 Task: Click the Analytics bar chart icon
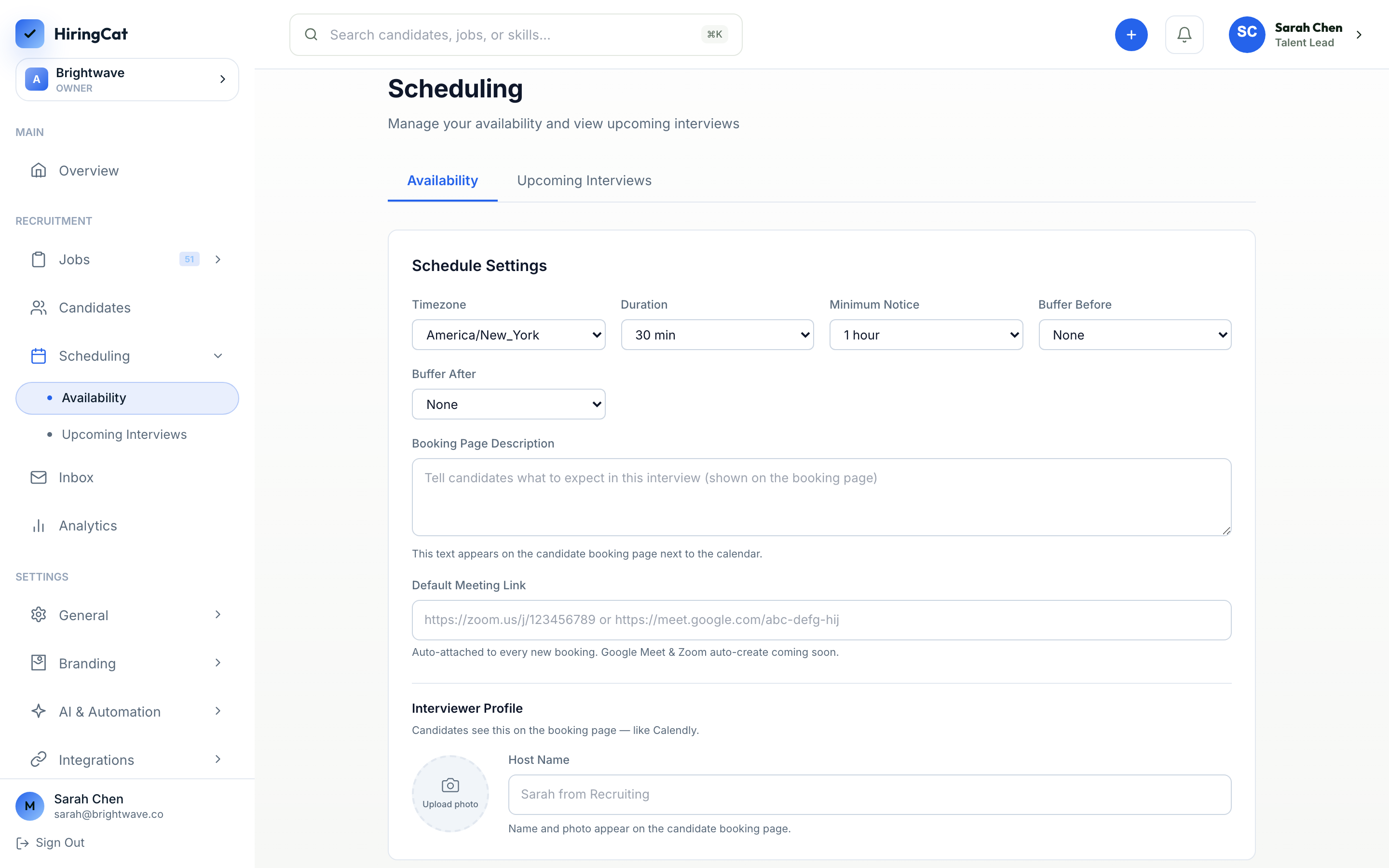(39, 526)
